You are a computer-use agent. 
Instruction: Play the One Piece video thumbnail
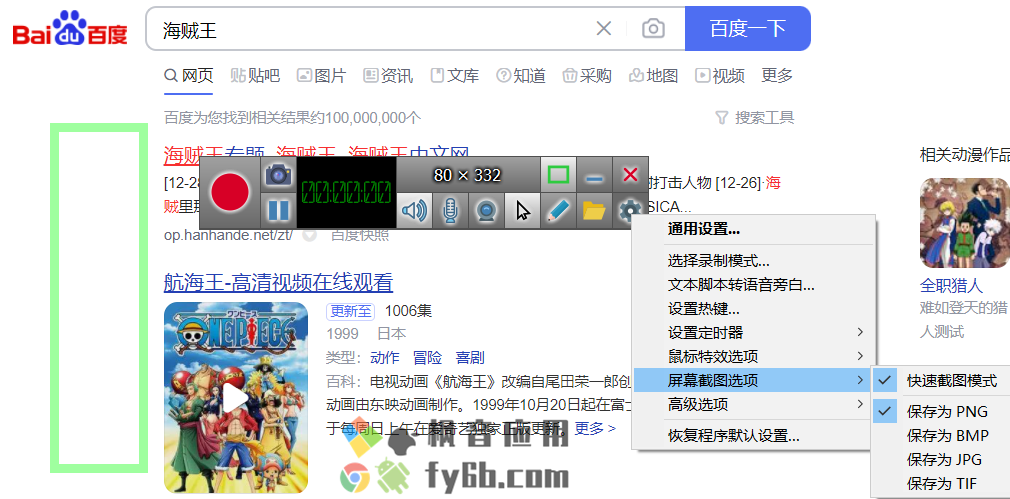tap(236, 397)
